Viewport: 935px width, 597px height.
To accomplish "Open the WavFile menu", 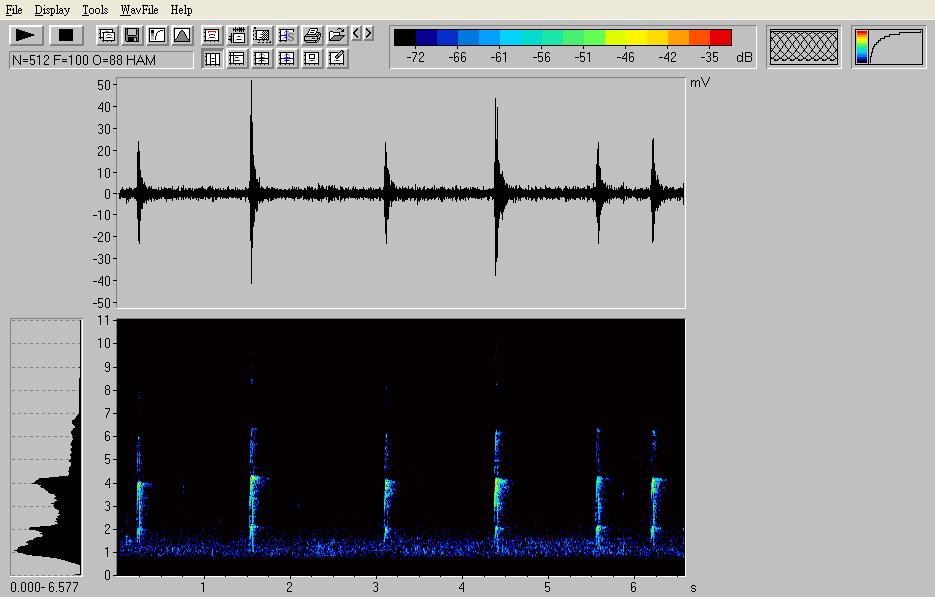I will click(139, 10).
